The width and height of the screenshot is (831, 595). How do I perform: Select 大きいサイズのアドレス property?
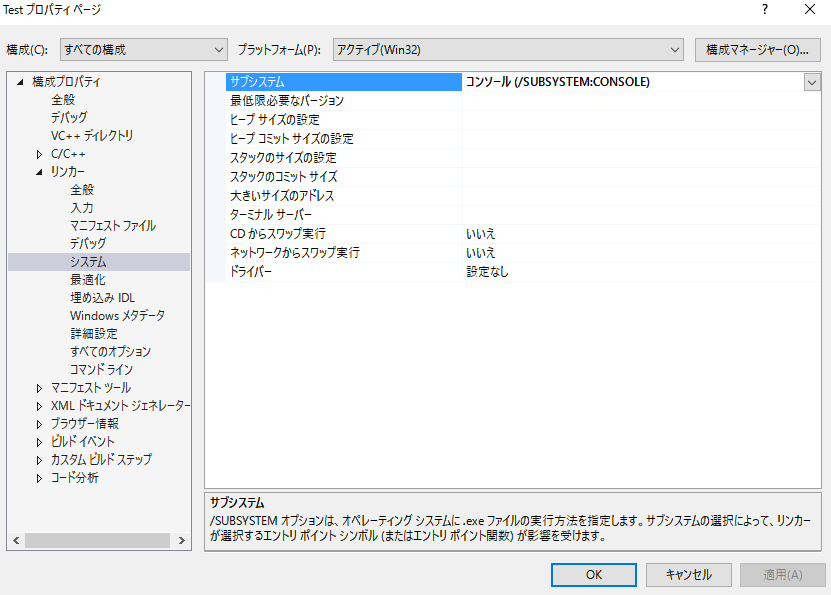click(x=344, y=196)
